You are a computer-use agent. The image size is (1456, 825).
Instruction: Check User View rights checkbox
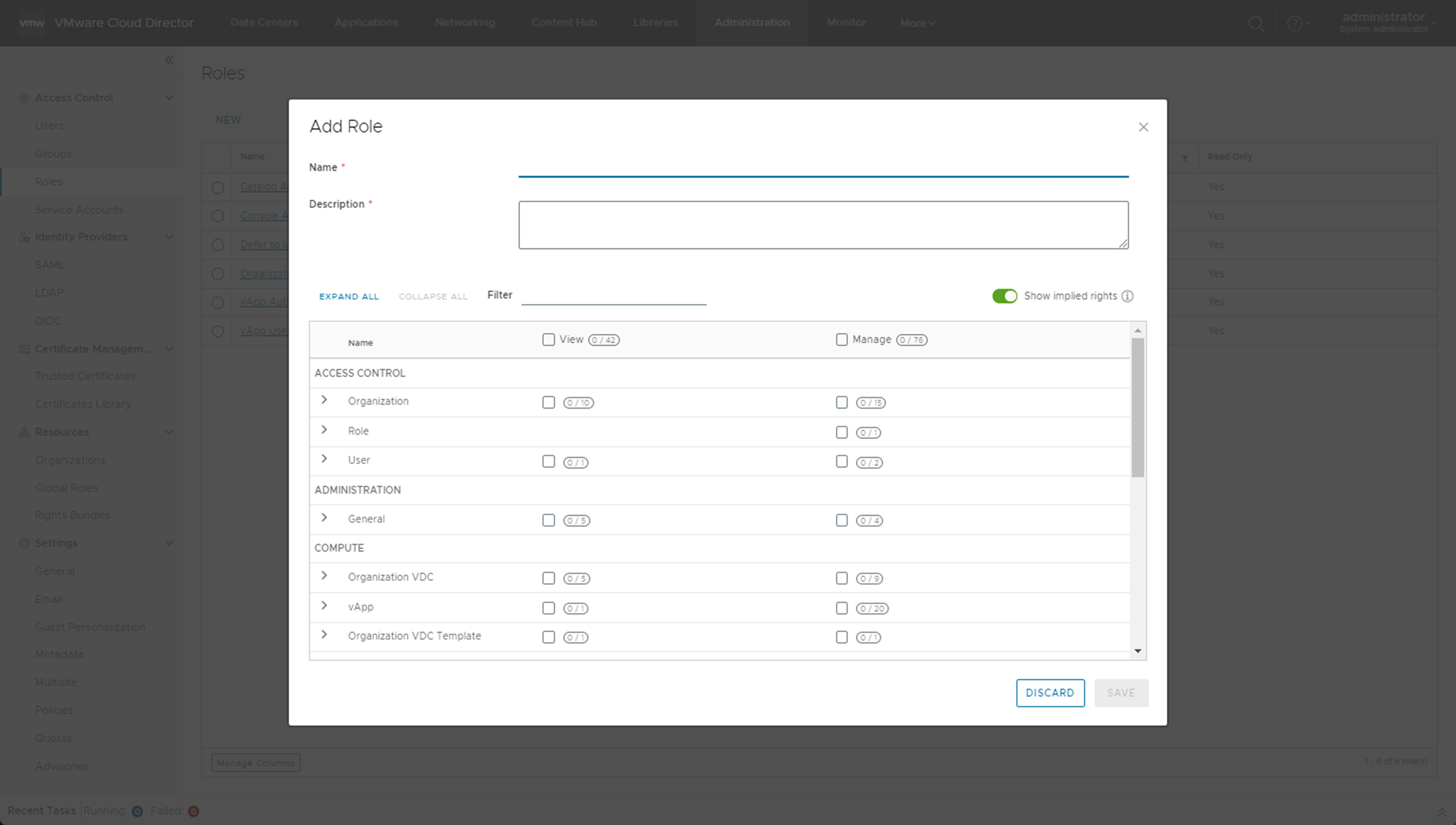point(548,461)
